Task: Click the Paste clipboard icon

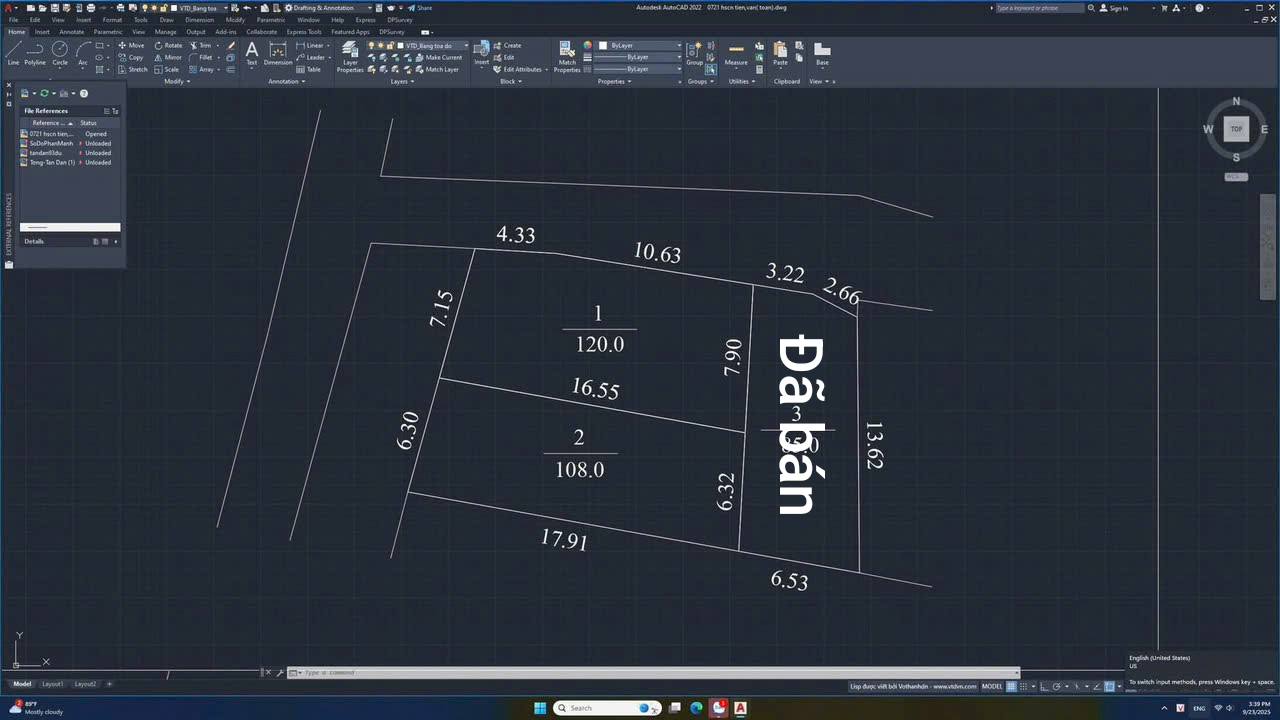Action: [780, 53]
